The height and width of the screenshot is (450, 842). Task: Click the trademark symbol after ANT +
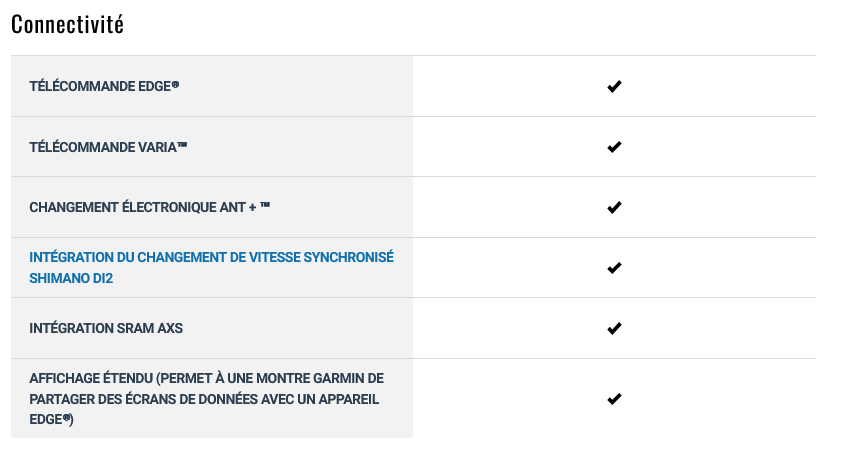(x=265, y=205)
